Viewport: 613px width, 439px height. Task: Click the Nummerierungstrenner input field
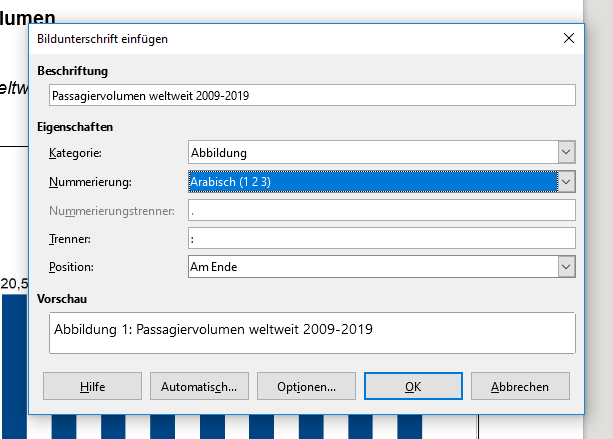click(382, 210)
